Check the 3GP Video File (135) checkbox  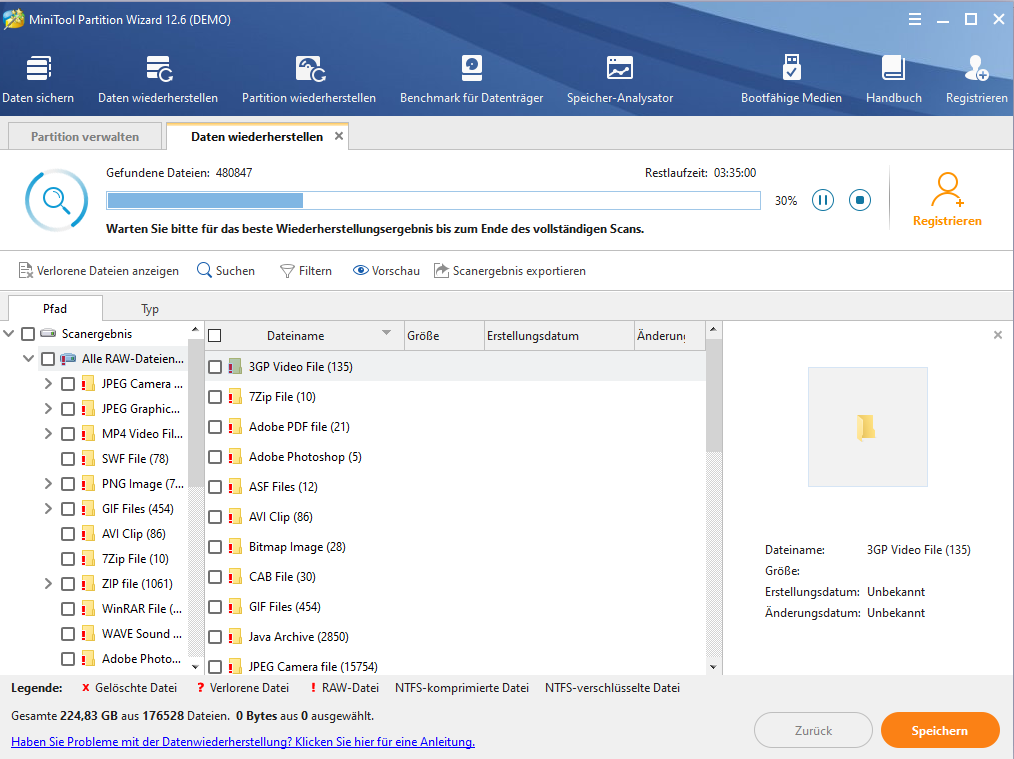[215, 367]
